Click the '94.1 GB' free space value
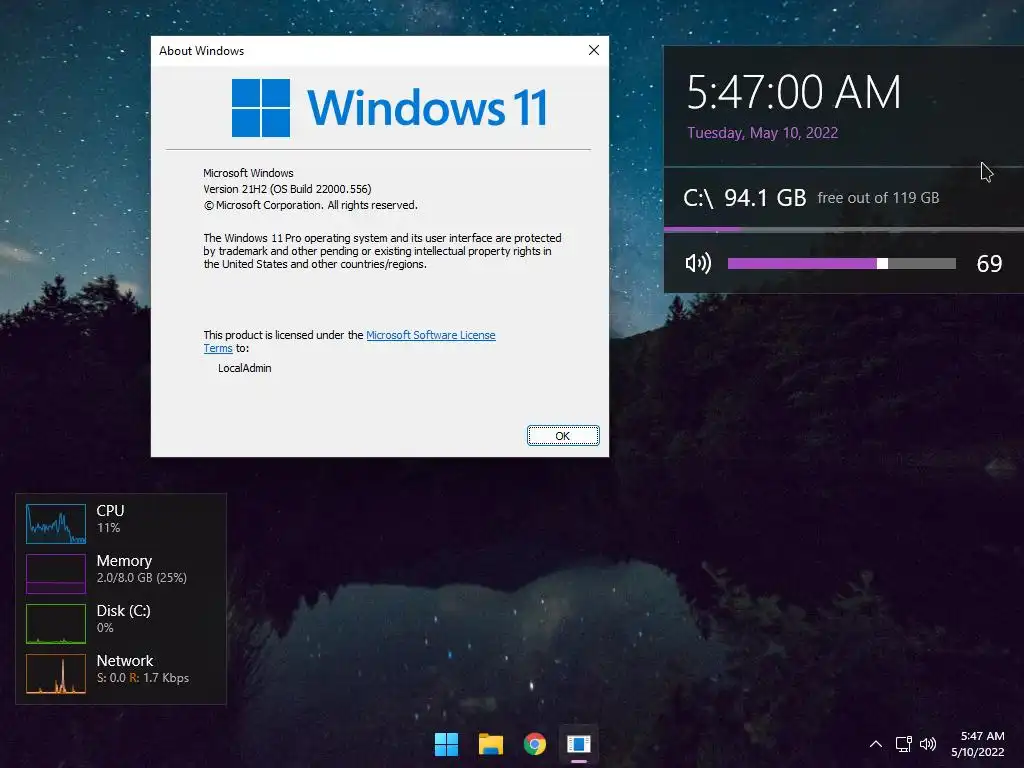 tap(765, 197)
